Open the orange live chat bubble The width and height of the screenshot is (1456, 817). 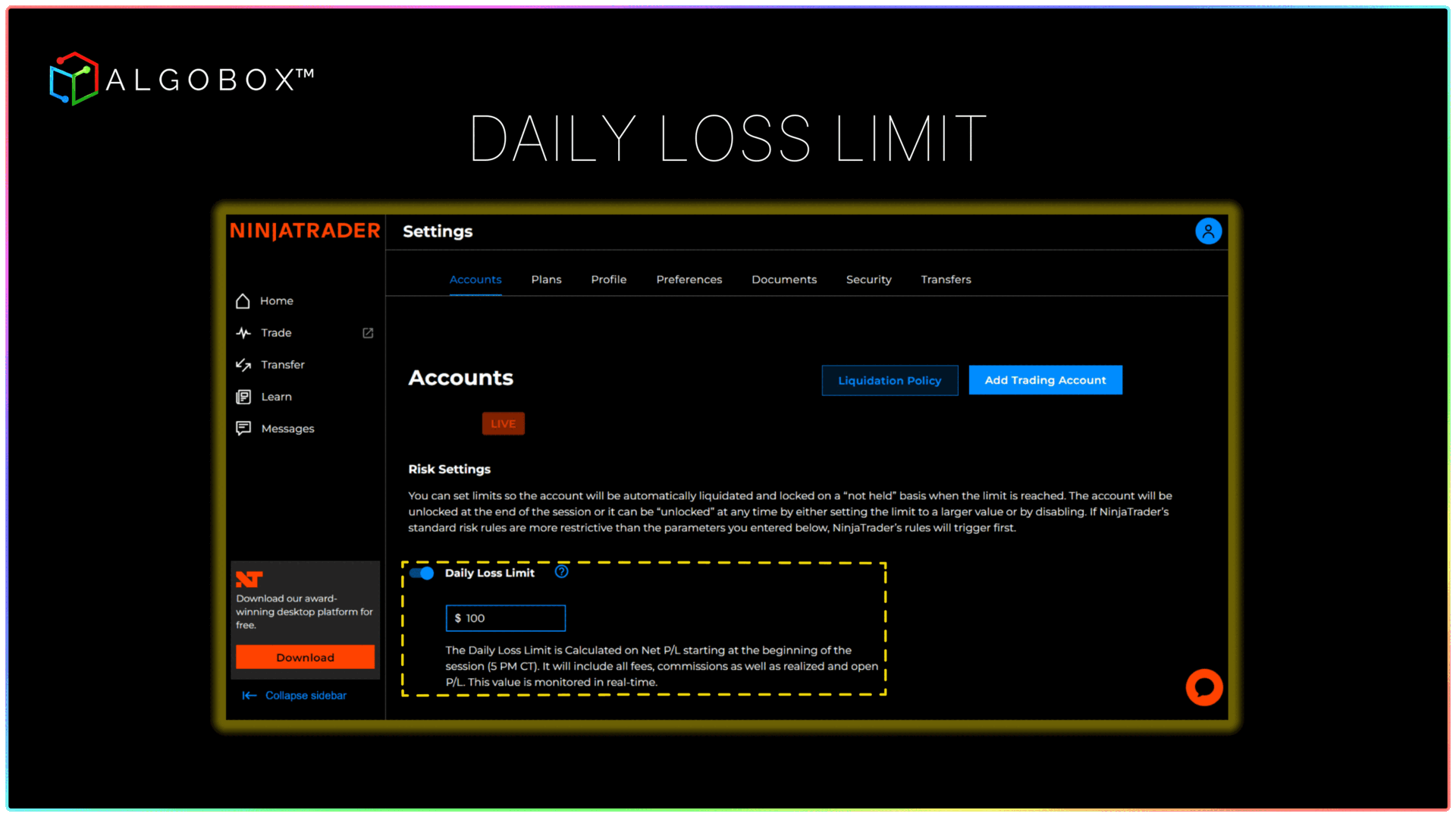point(1203,687)
